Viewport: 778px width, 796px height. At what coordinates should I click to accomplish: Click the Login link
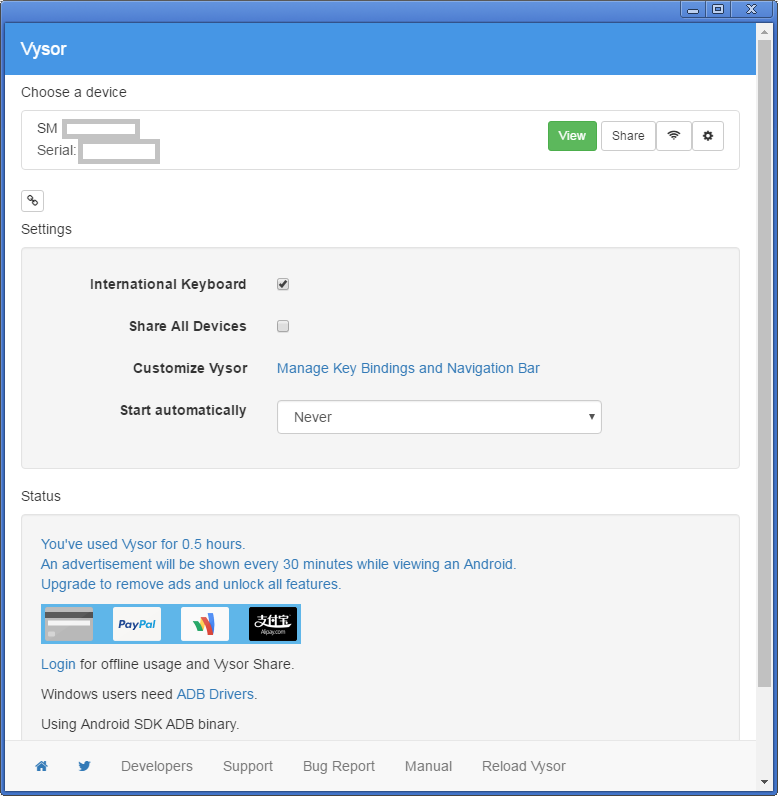[x=58, y=664]
